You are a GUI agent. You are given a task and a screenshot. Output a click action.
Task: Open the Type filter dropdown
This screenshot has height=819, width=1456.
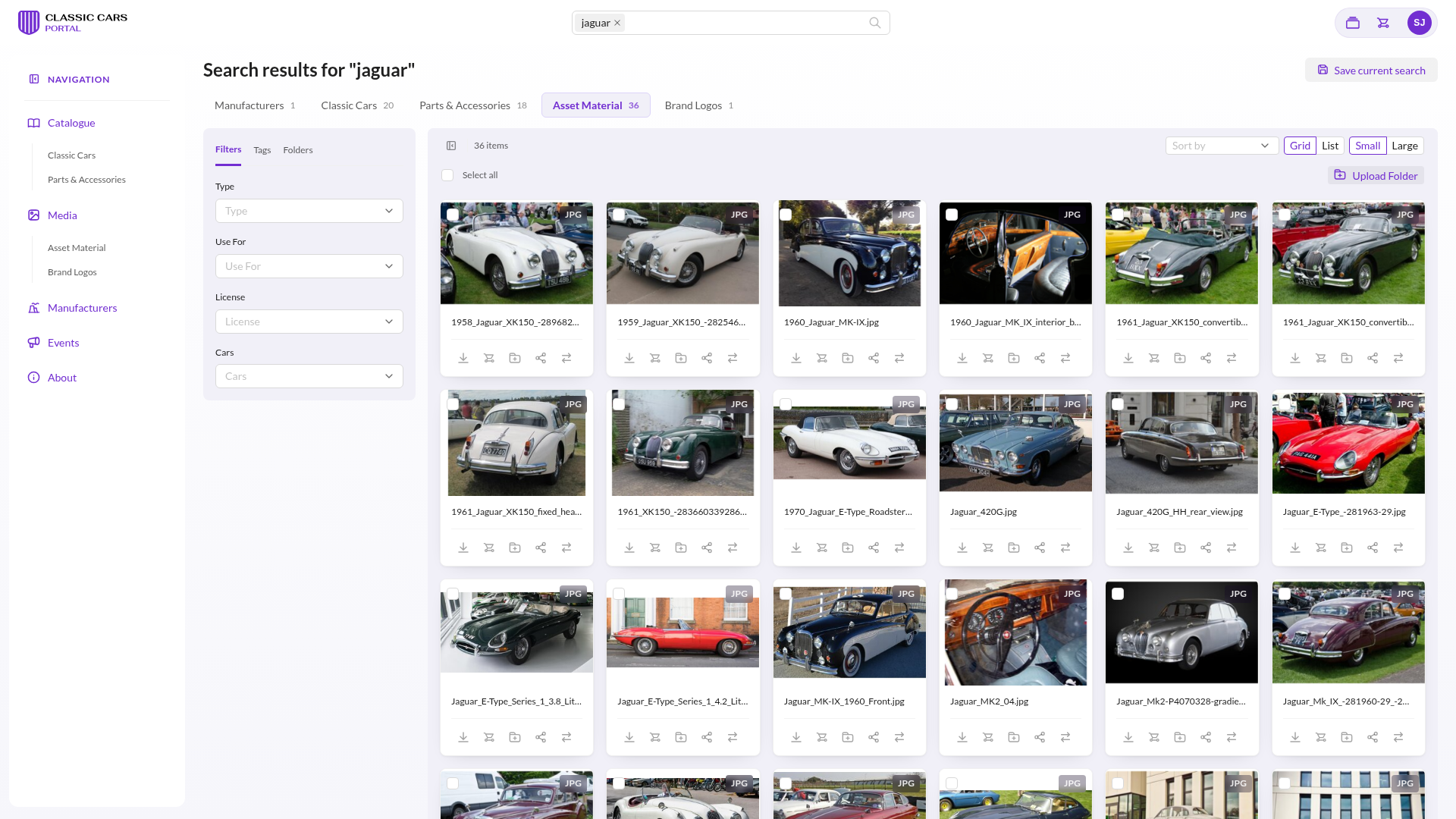pyautogui.click(x=309, y=211)
